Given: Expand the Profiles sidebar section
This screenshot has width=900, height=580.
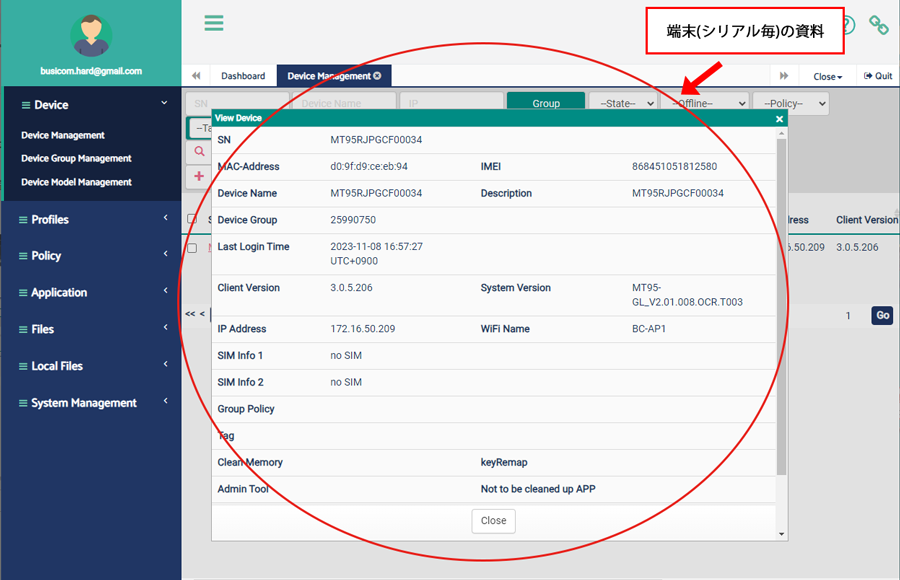Looking at the screenshot, I should tap(91, 219).
